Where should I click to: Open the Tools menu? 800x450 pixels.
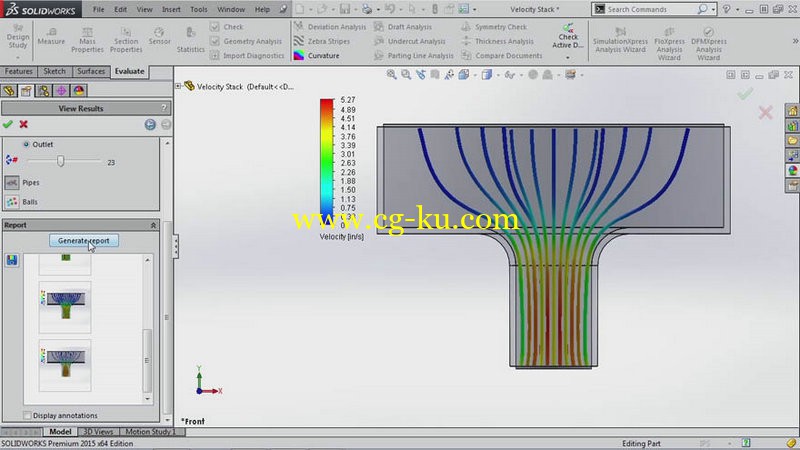pyautogui.click(x=198, y=9)
